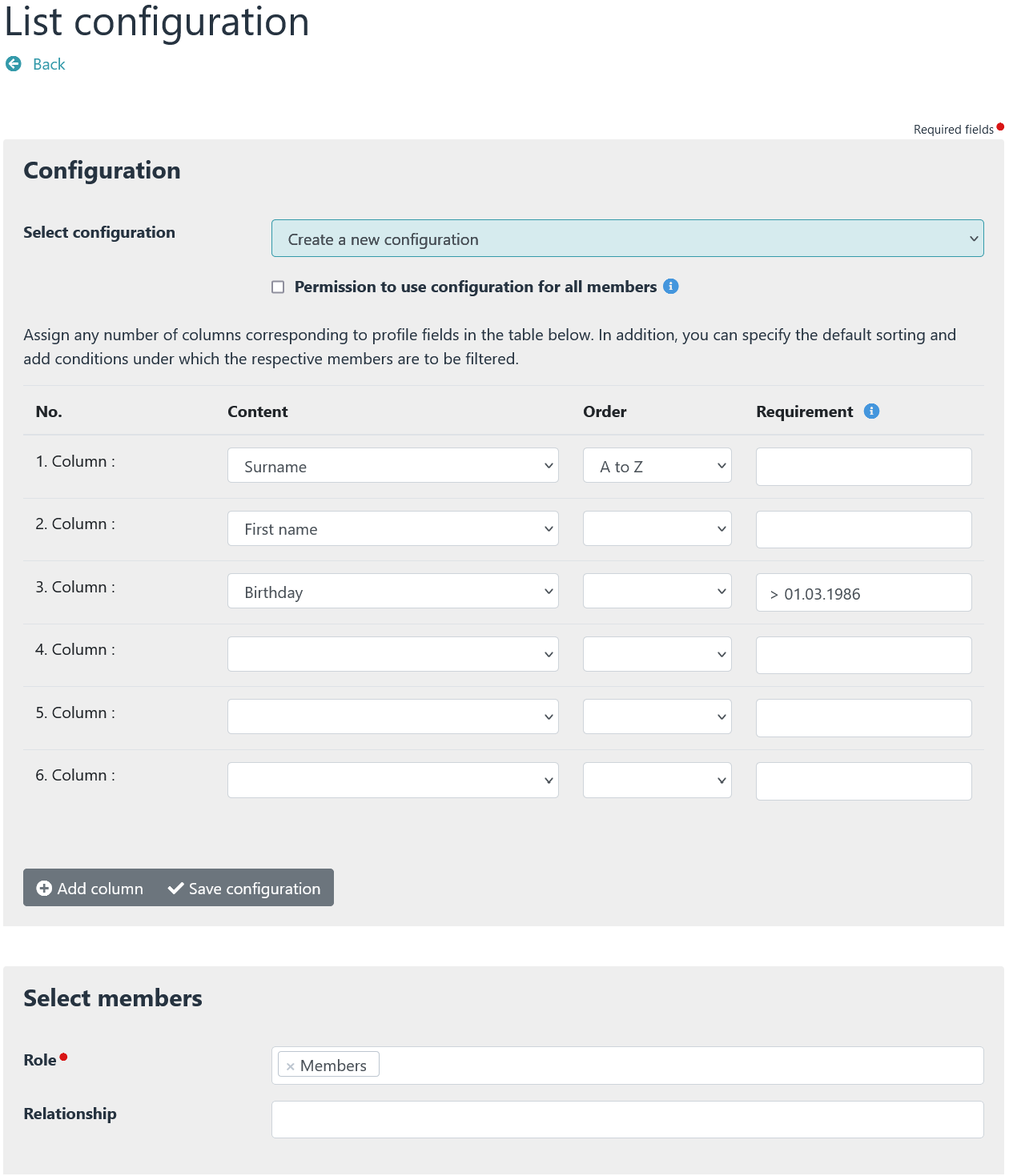Click the red required dot next to Role
This screenshot has width=1021, height=1176.
[64, 1055]
